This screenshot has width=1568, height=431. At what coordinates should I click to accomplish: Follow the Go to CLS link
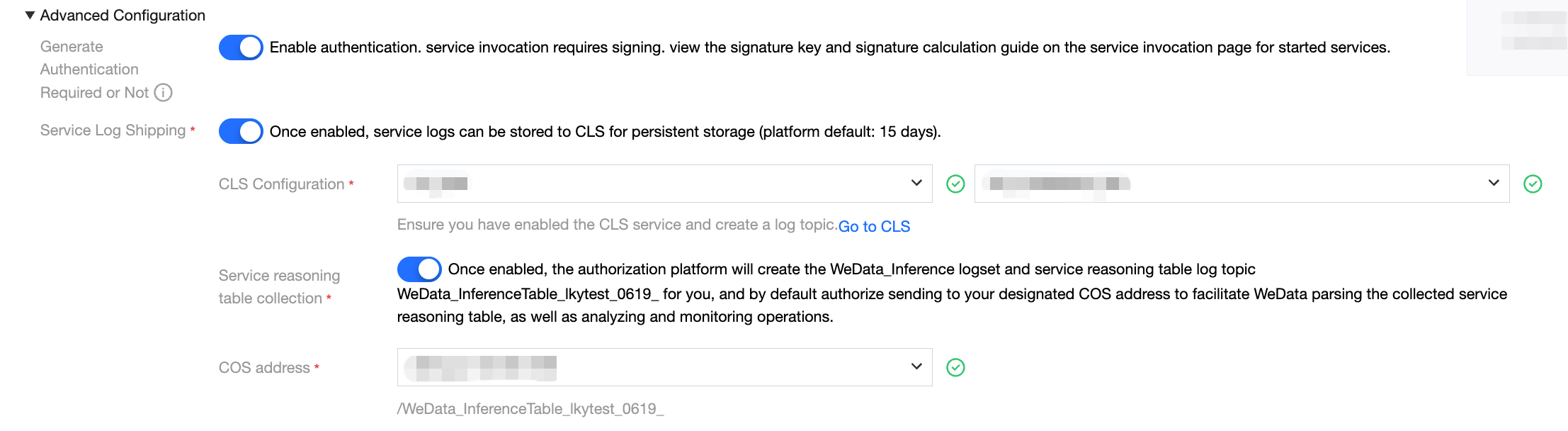coord(874,226)
